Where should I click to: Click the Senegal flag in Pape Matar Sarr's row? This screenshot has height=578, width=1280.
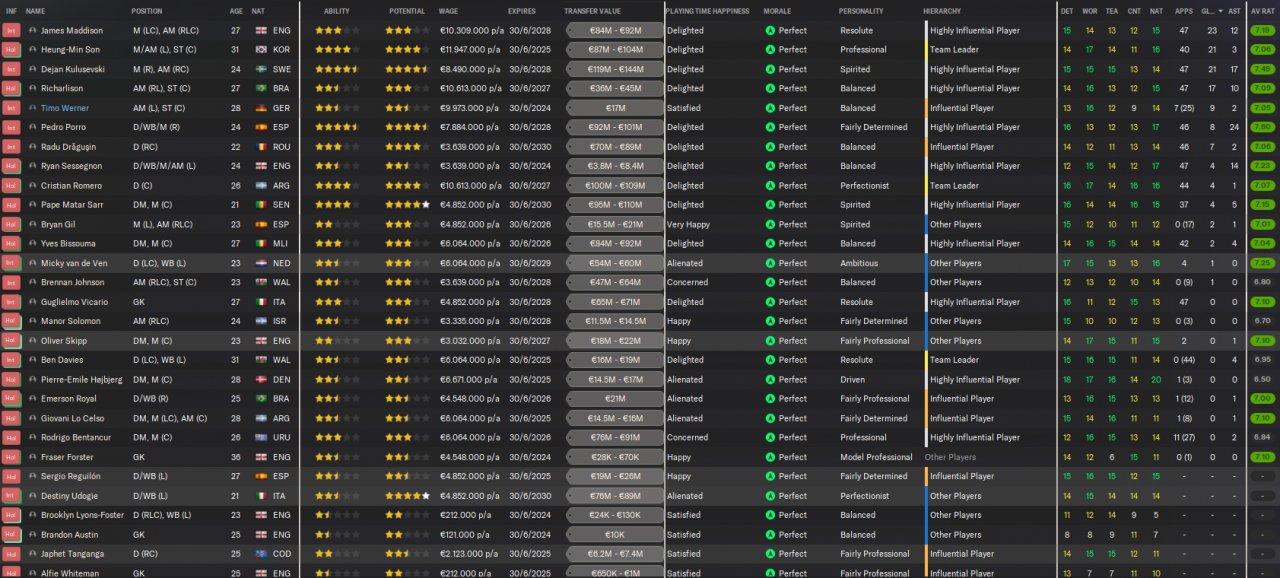(260, 205)
